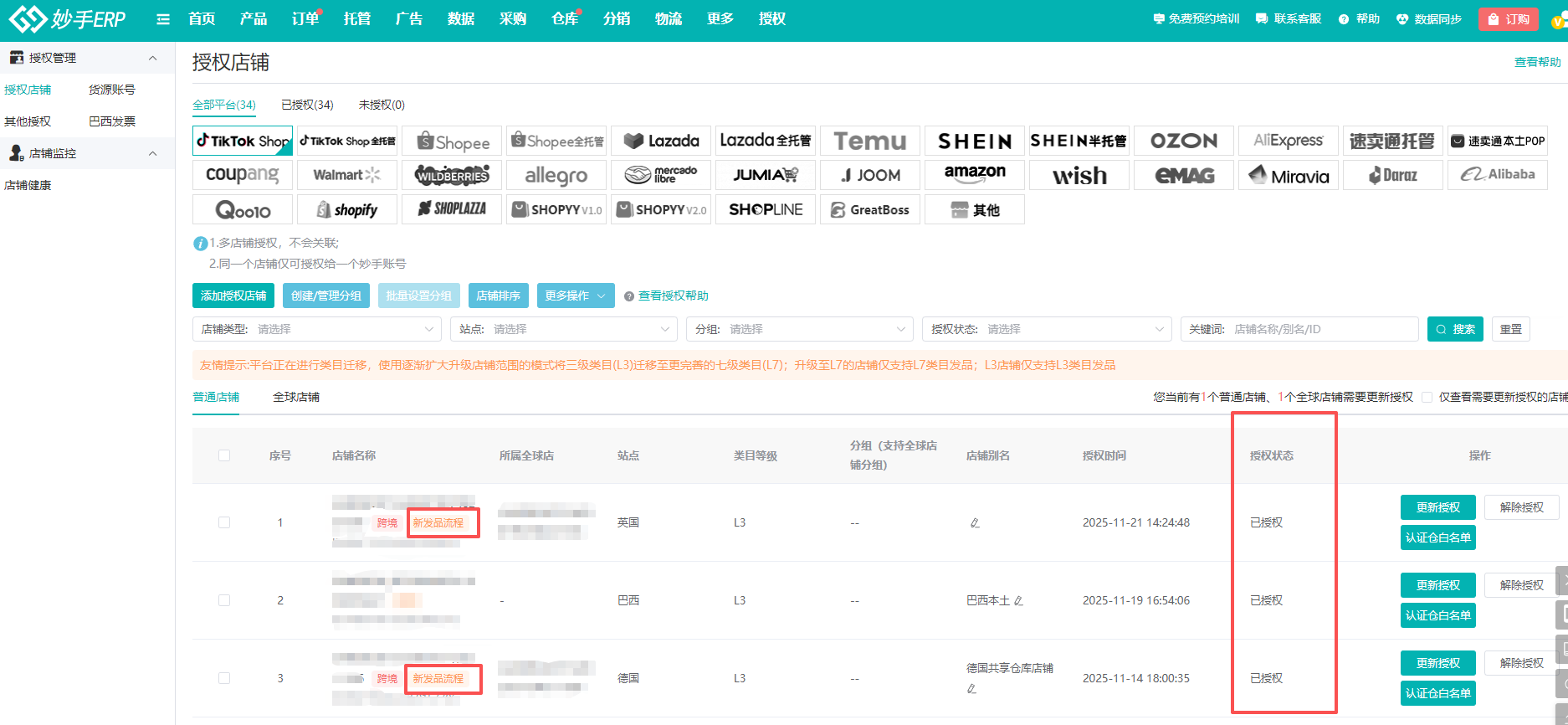Expand the 授权状态 filter dropdown
The height and width of the screenshot is (725, 1568).
click(1047, 329)
